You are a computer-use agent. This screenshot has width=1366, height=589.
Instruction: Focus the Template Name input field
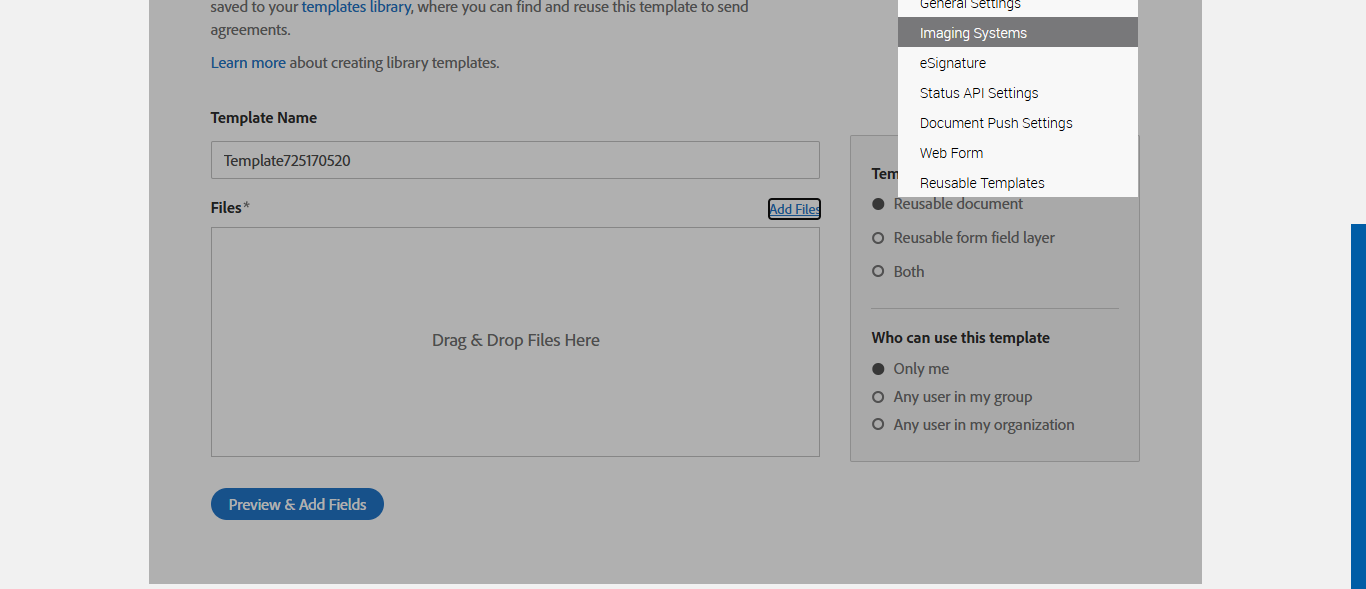pos(515,160)
